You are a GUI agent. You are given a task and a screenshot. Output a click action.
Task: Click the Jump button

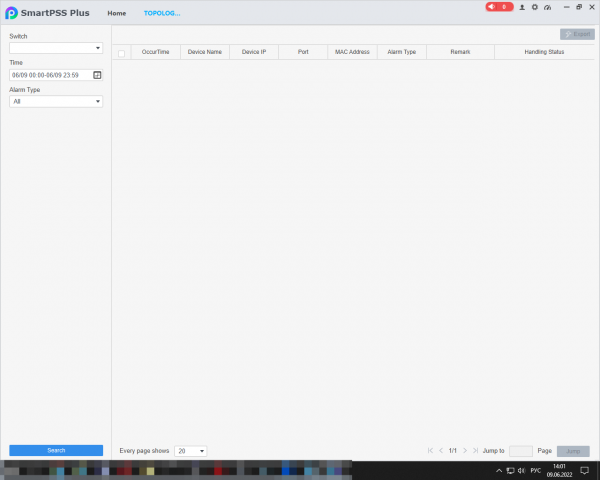point(573,451)
